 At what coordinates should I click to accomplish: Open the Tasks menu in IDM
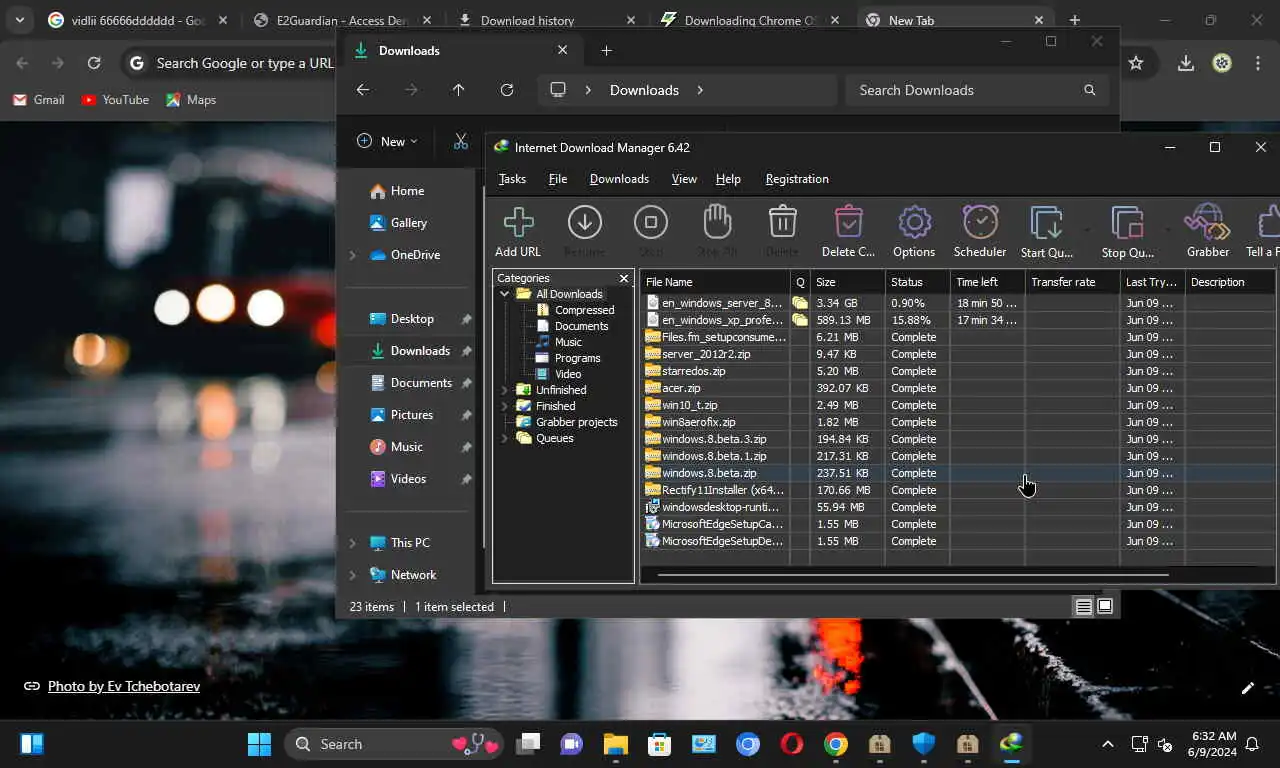point(512,179)
